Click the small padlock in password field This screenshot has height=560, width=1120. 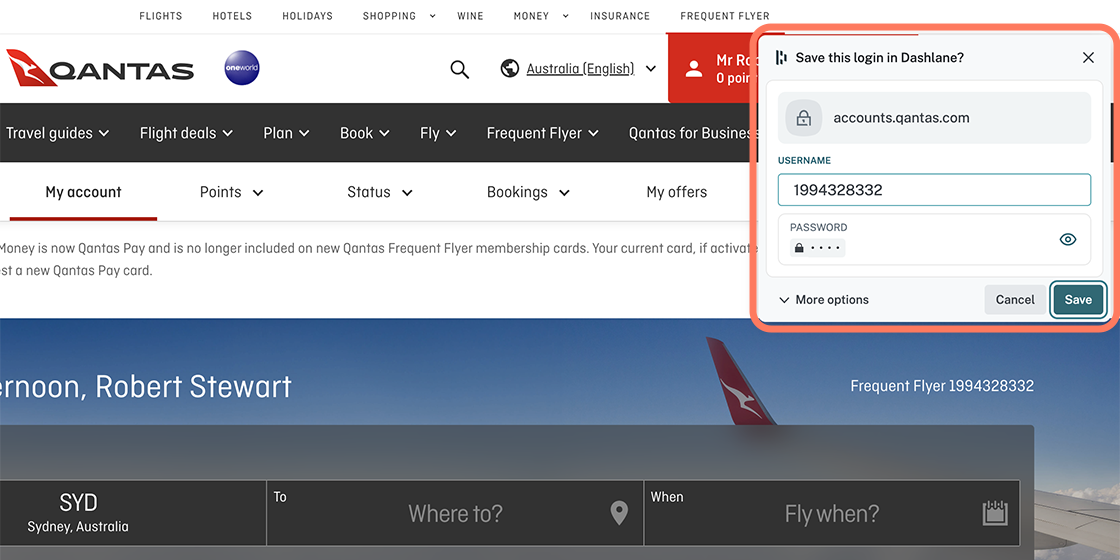coord(799,248)
